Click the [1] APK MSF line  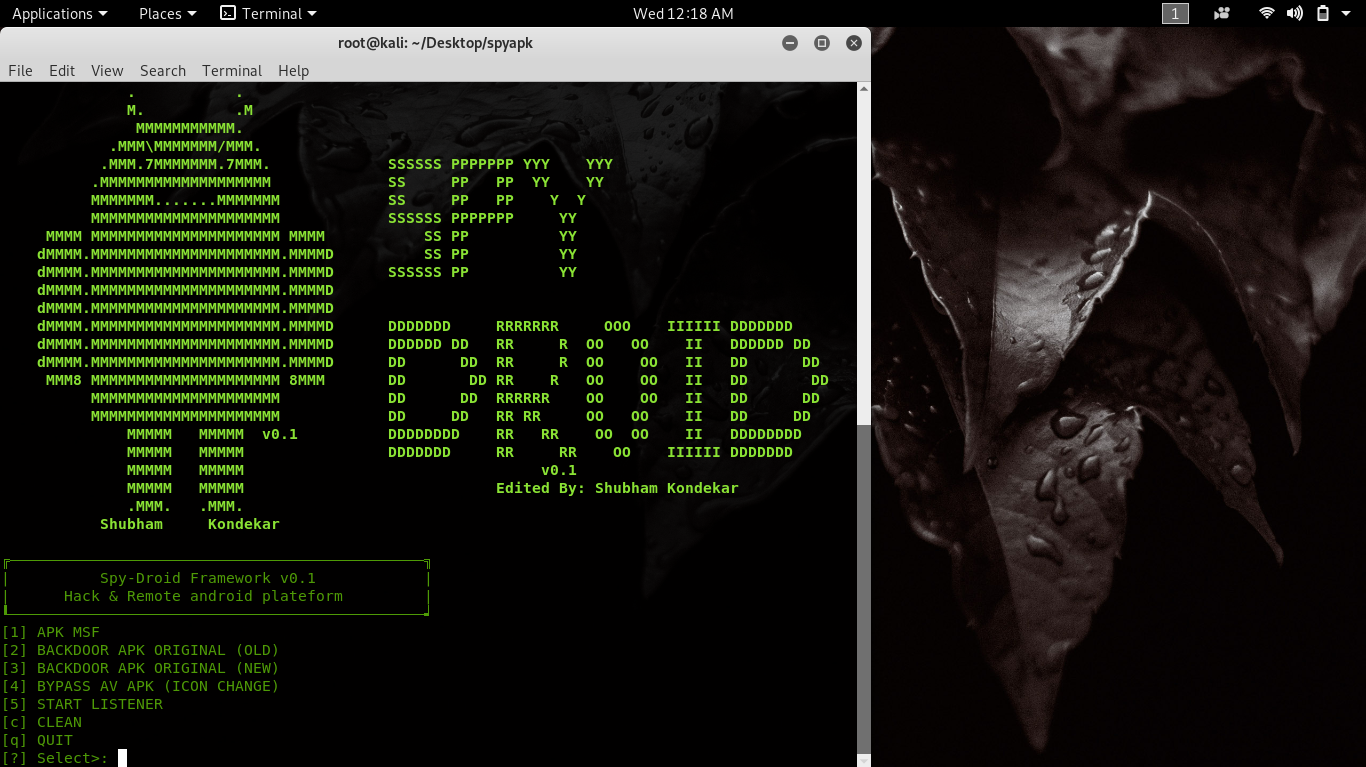(x=51, y=632)
